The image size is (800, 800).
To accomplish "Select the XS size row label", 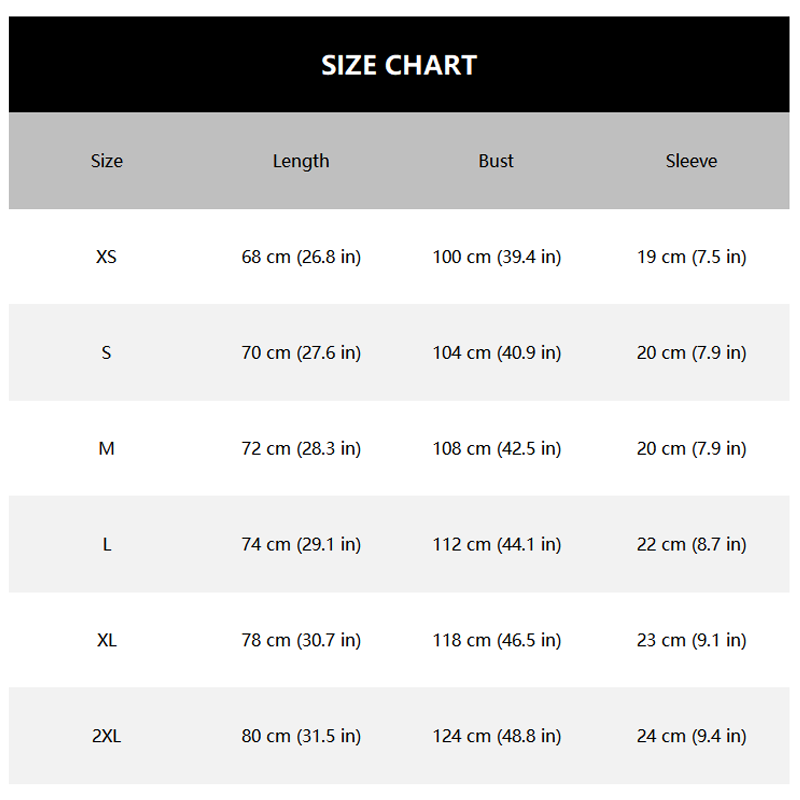I will [107, 257].
